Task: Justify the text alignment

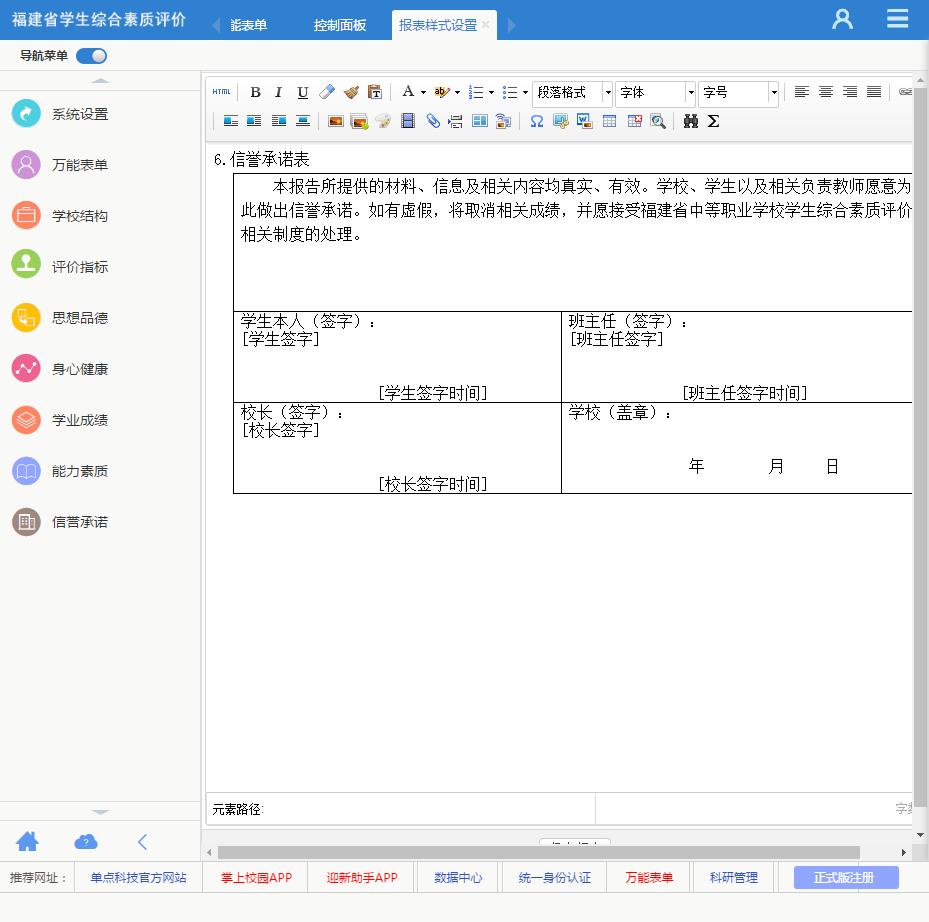Action: [874, 92]
